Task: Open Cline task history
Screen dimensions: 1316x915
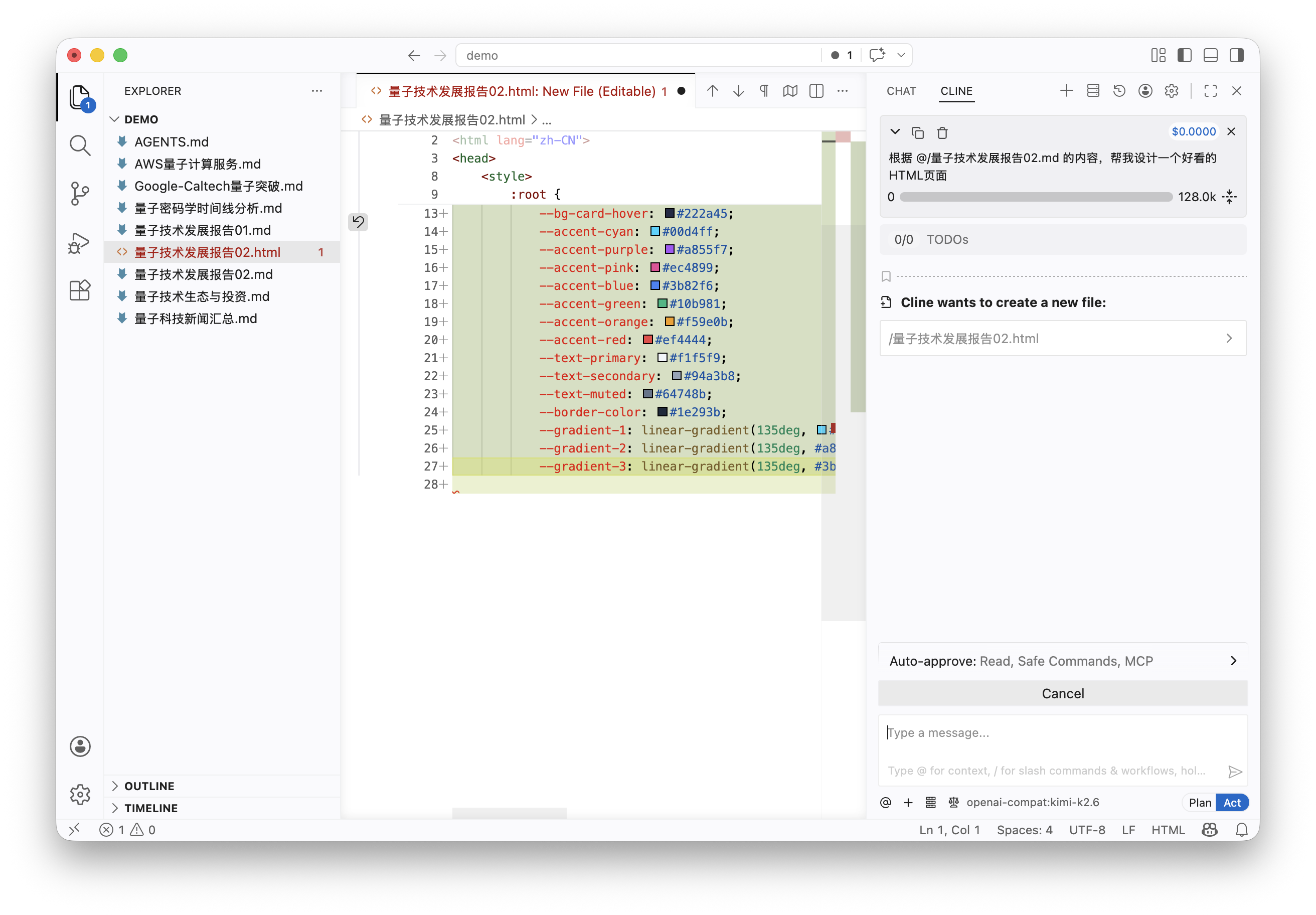Action: point(1119,91)
